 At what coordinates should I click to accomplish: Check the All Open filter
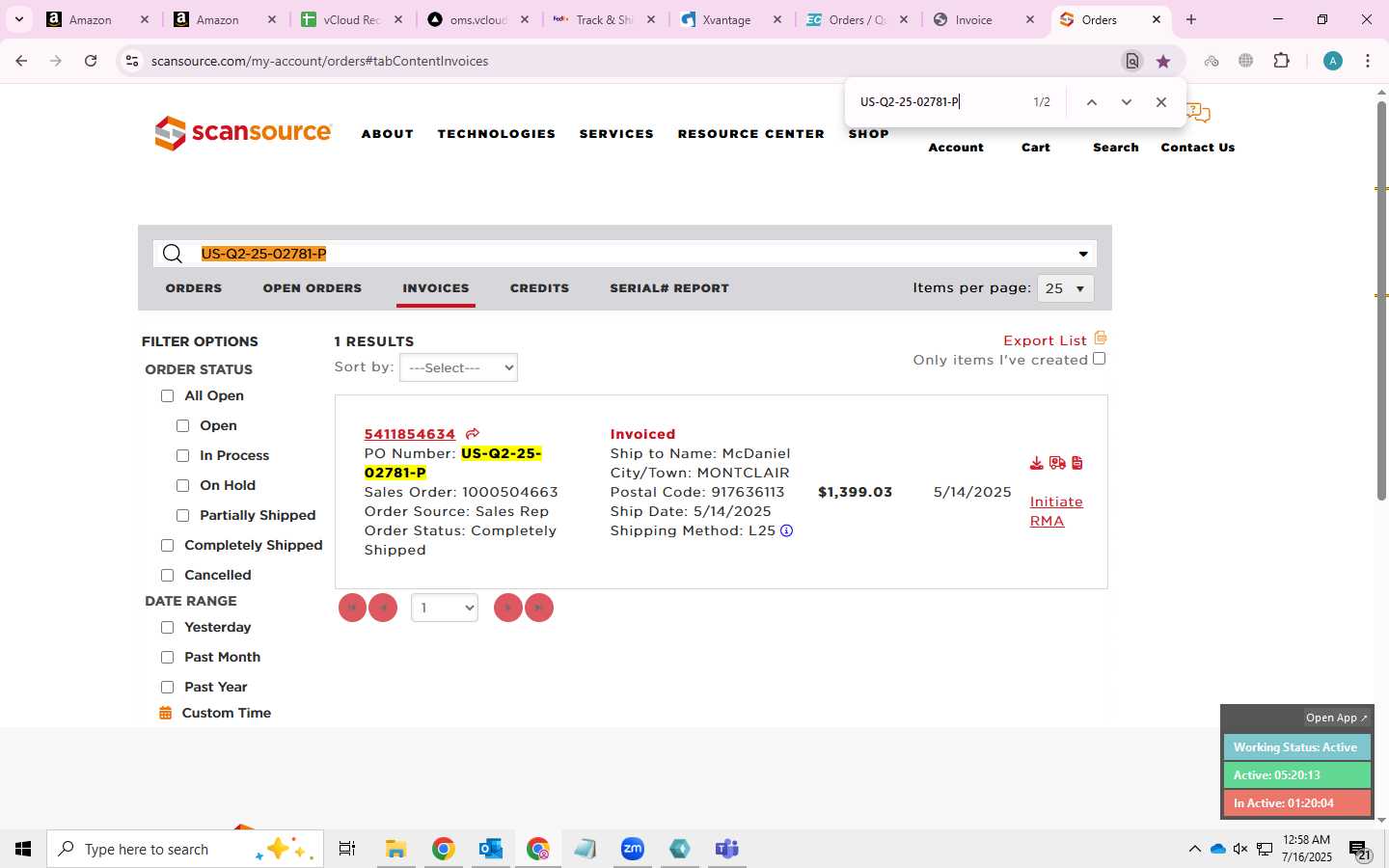pos(167,395)
